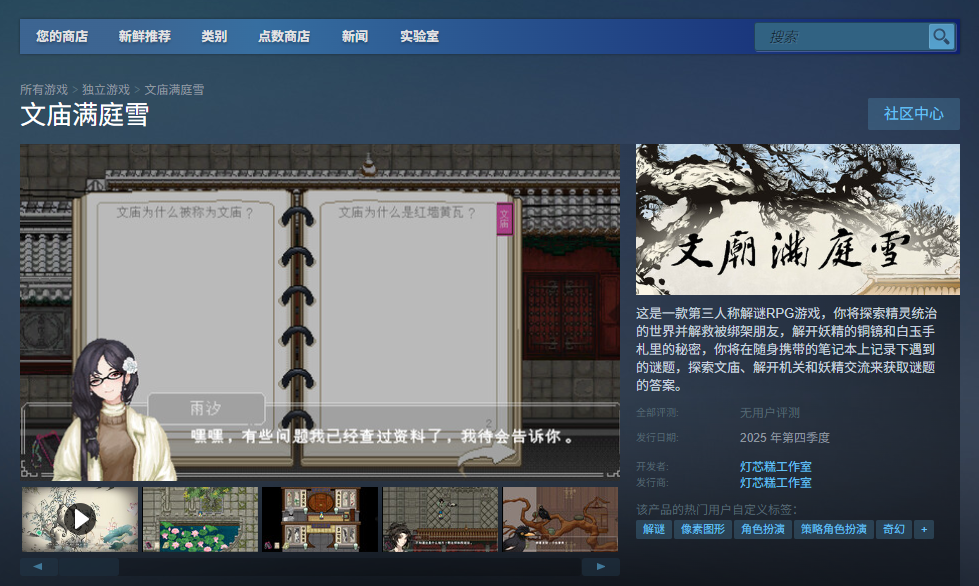Open the 实验室 section
Image resolution: width=979 pixels, height=586 pixels.
(420, 37)
